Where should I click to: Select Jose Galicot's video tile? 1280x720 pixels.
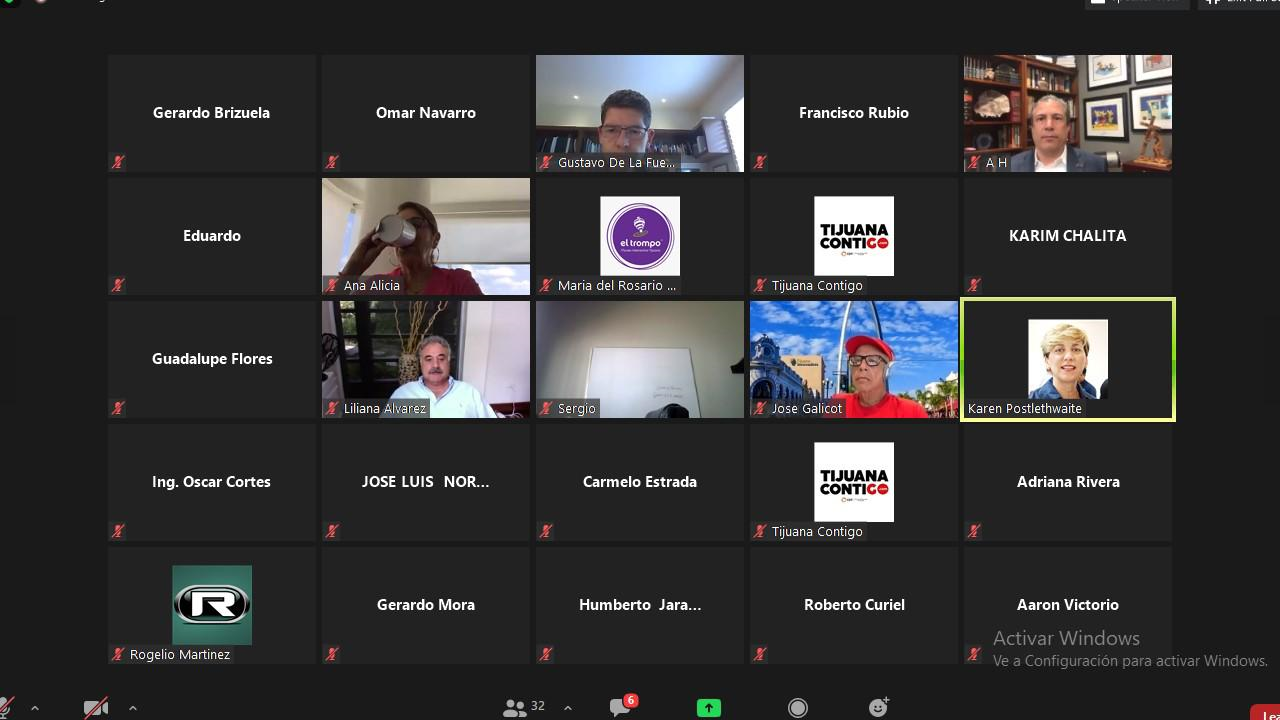click(x=854, y=359)
